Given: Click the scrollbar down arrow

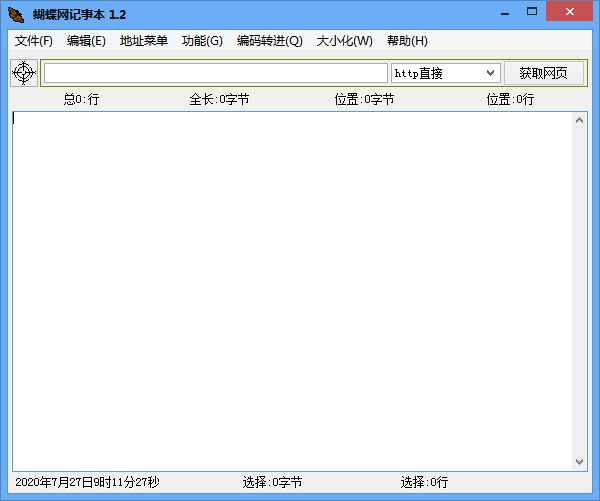Looking at the screenshot, I should click(x=580, y=462).
